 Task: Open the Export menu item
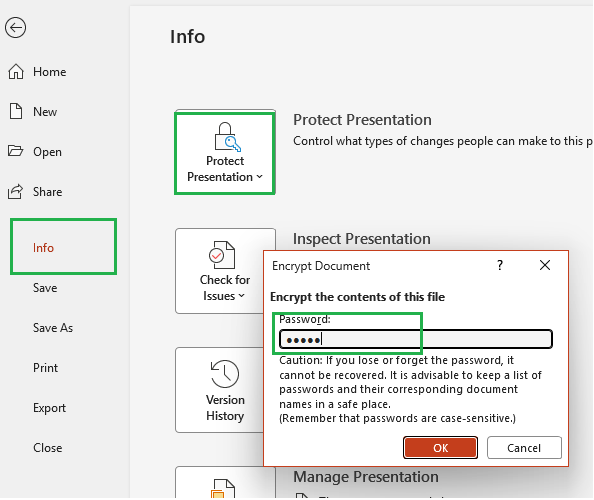[x=49, y=408]
